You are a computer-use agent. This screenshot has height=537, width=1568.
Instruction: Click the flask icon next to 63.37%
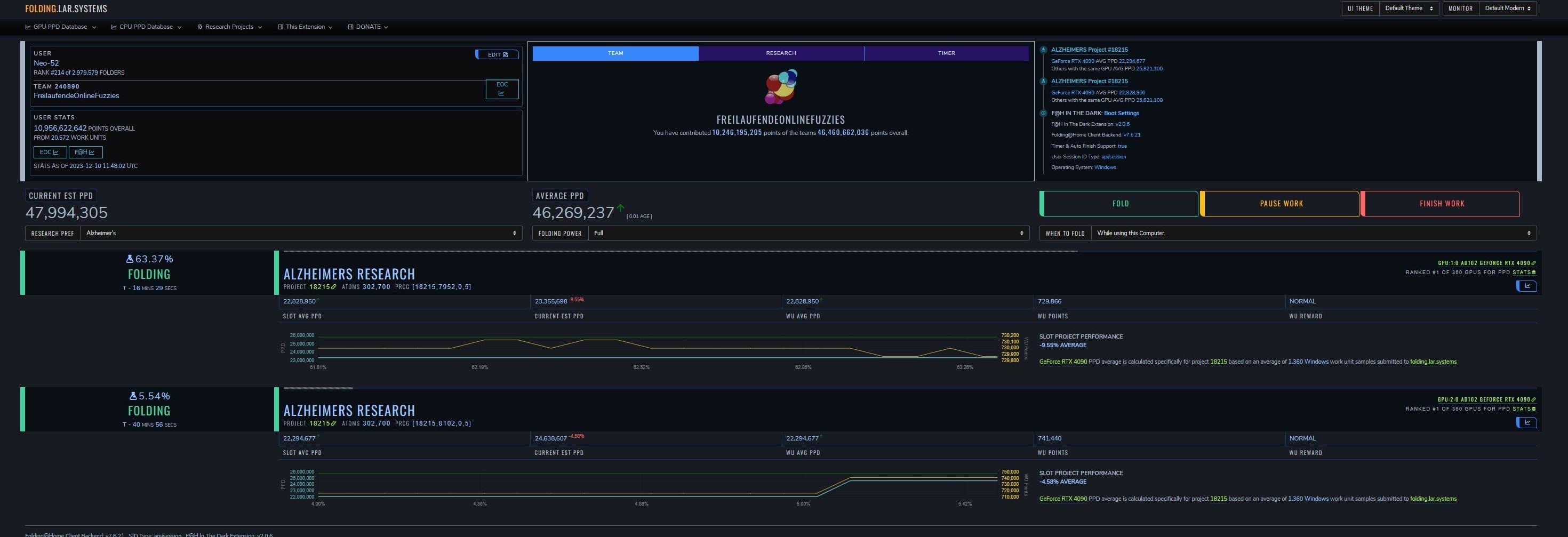point(130,259)
